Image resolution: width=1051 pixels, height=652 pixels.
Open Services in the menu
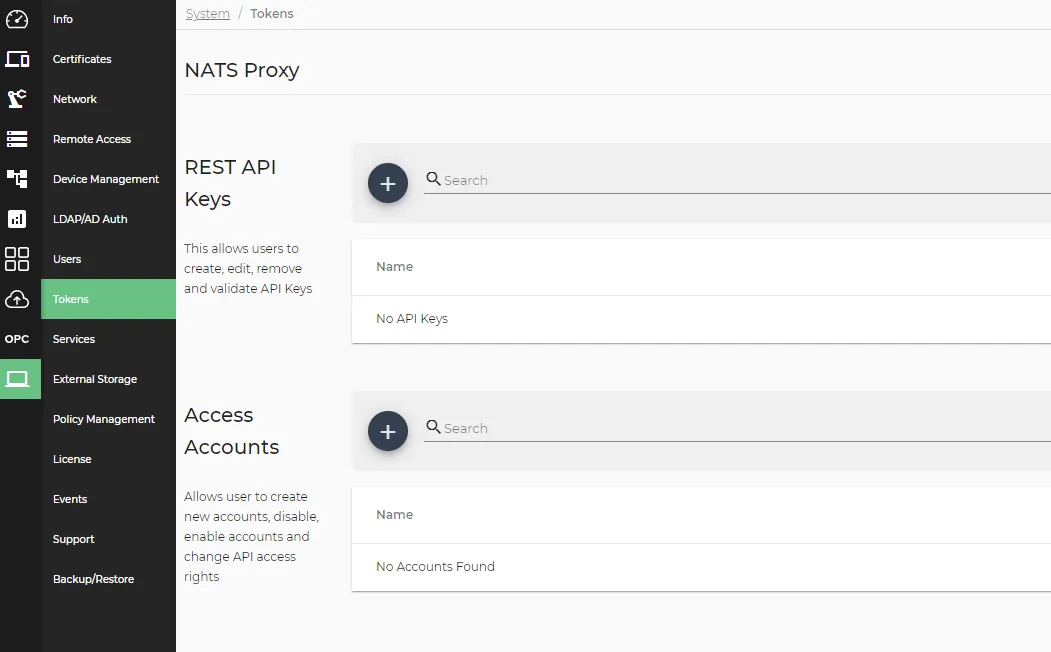point(108,339)
